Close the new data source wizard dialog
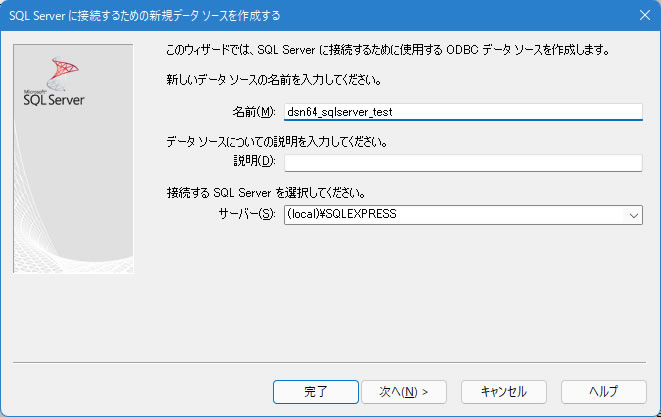This screenshot has height=417, width=661. click(x=643, y=15)
